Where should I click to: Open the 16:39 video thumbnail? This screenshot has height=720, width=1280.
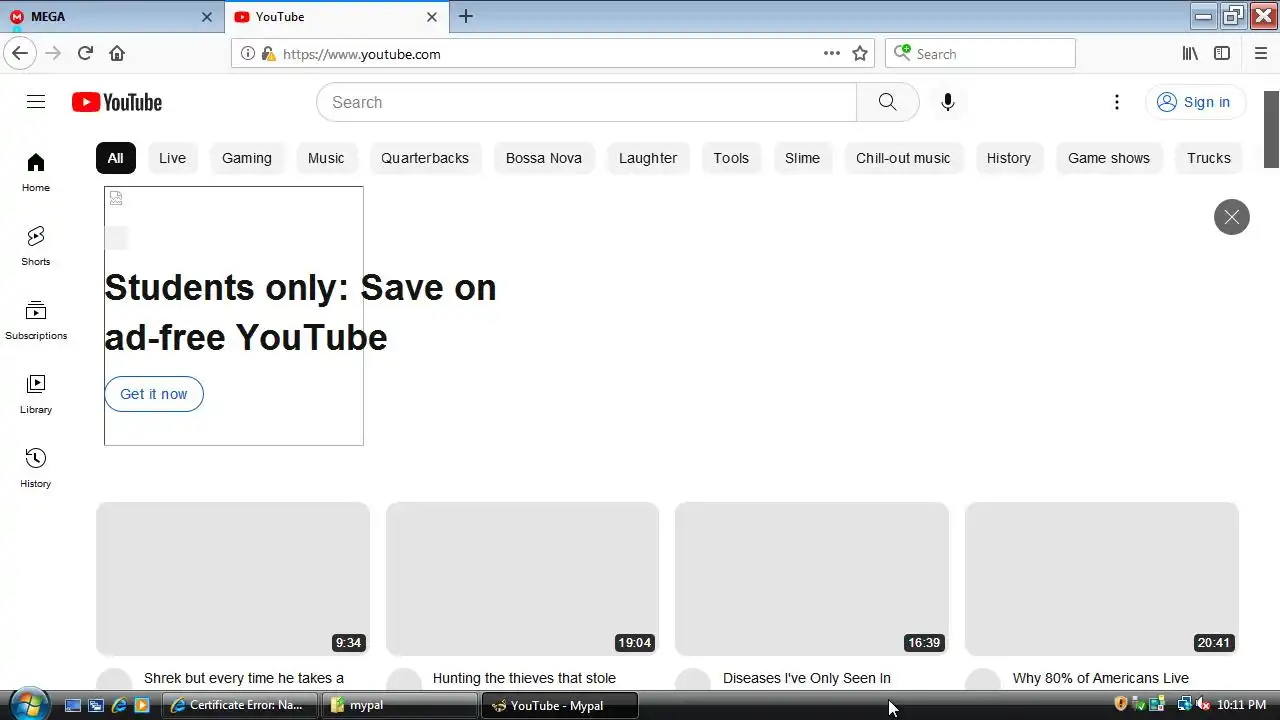(x=812, y=579)
